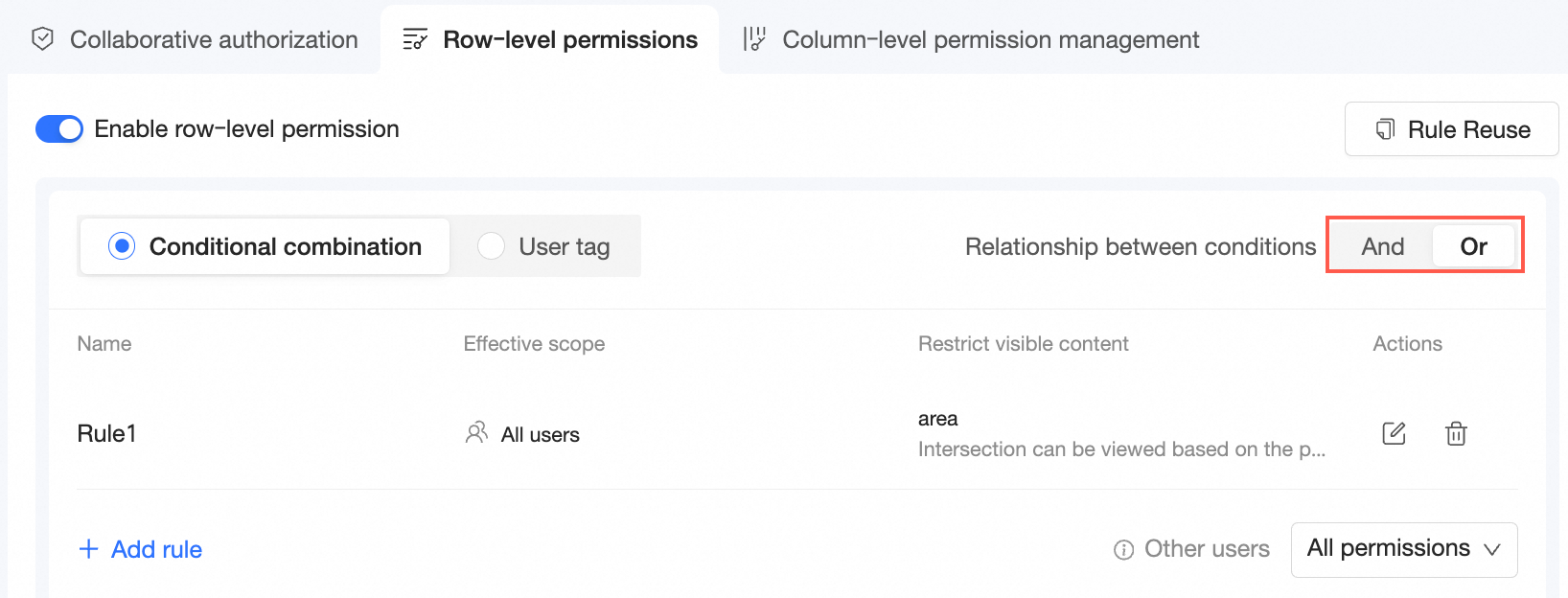The image size is (1568, 598).
Task: Set condition relationship to Or
Action: [x=1473, y=246]
